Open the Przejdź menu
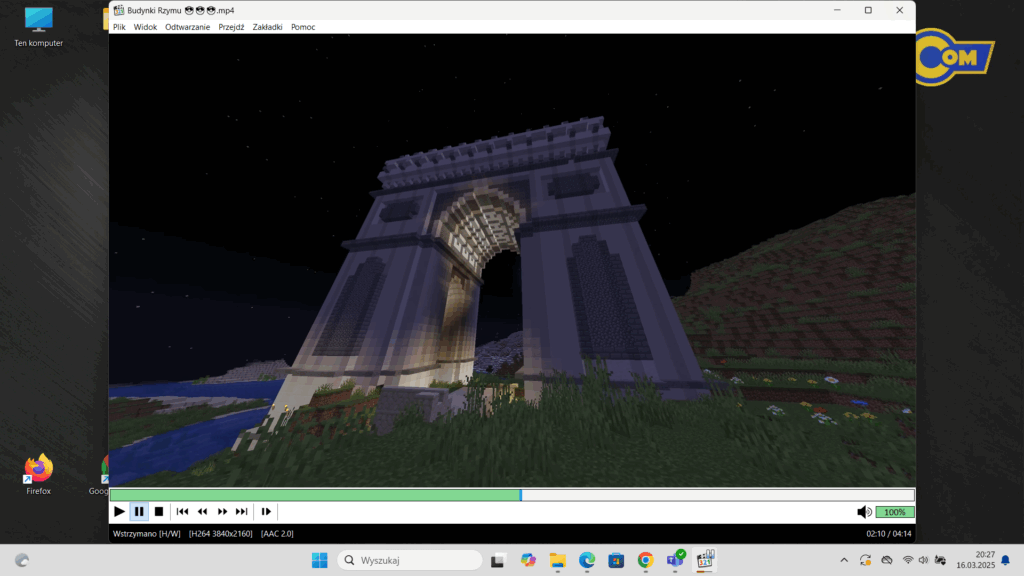The image size is (1024, 576). [x=231, y=27]
